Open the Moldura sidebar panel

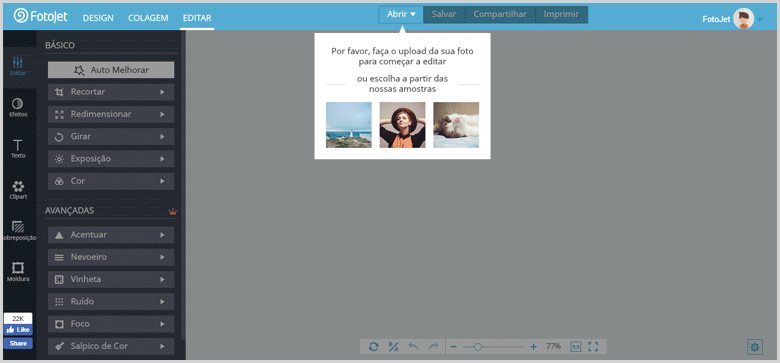[18, 272]
